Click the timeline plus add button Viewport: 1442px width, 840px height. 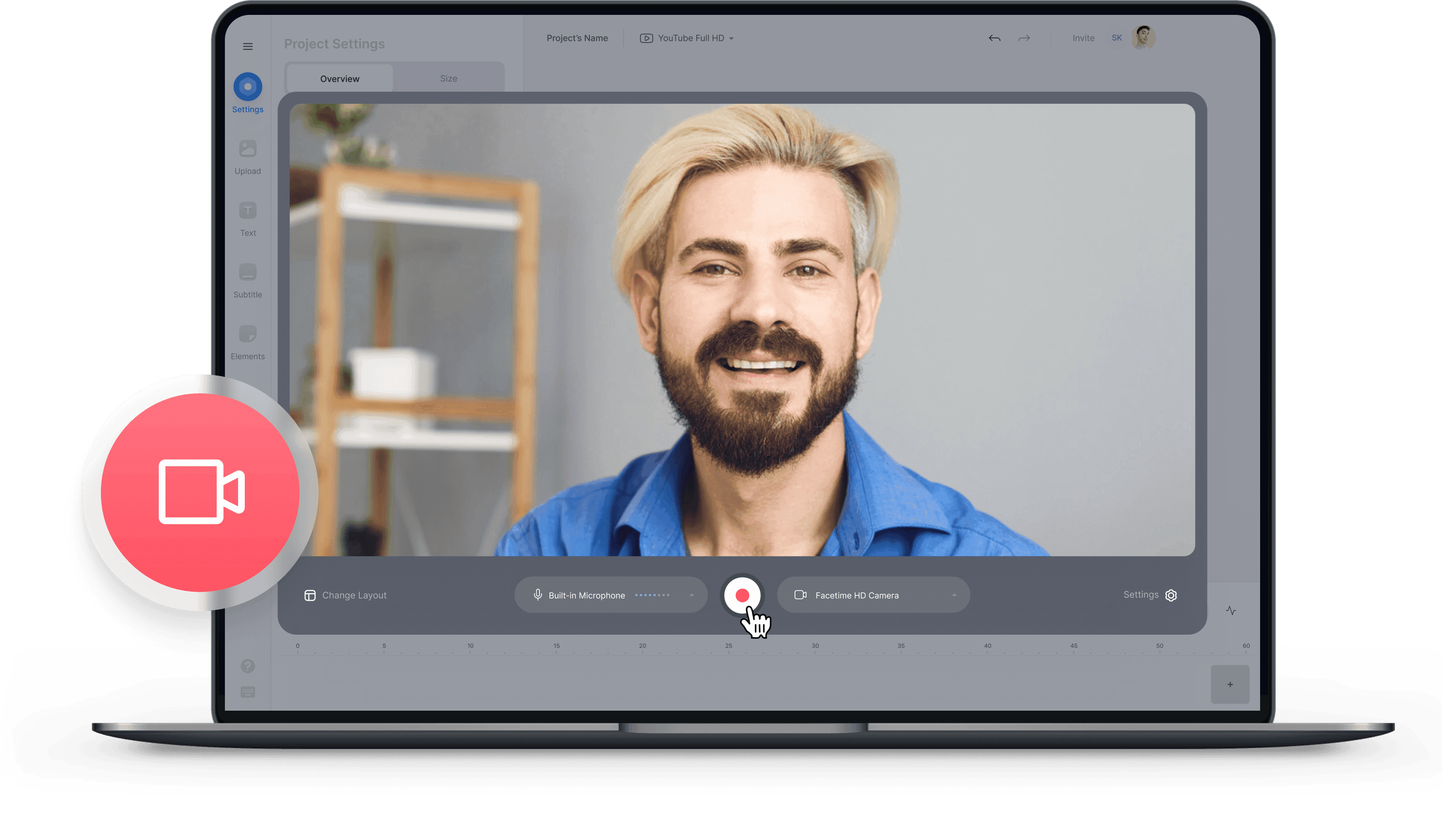point(1230,685)
